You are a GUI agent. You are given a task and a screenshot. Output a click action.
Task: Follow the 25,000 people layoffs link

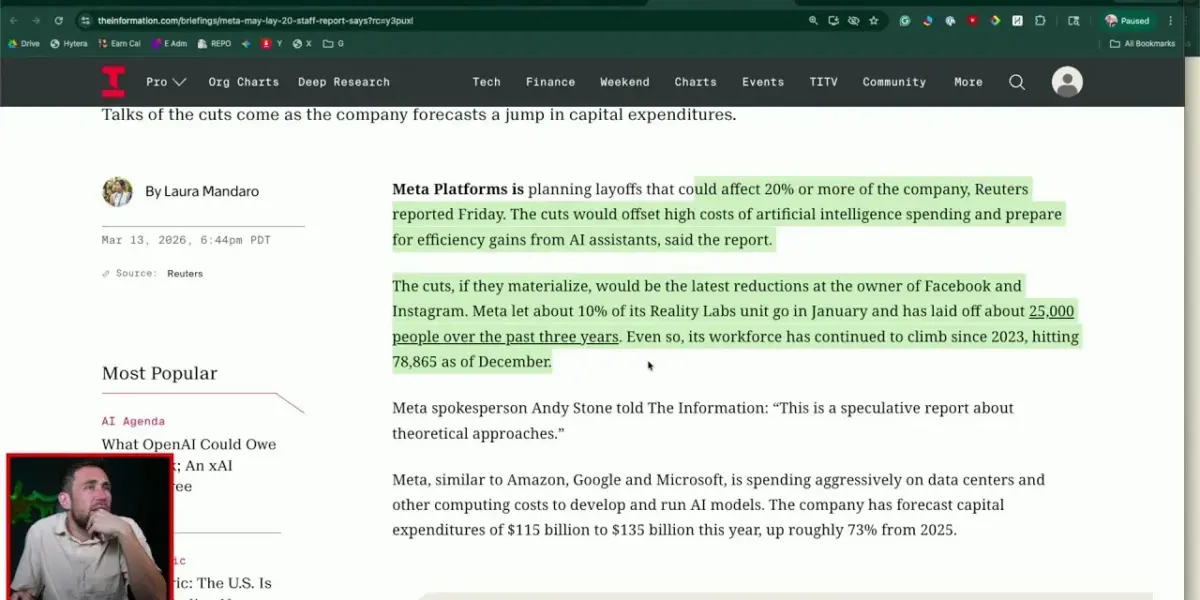[x=1050, y=311]
